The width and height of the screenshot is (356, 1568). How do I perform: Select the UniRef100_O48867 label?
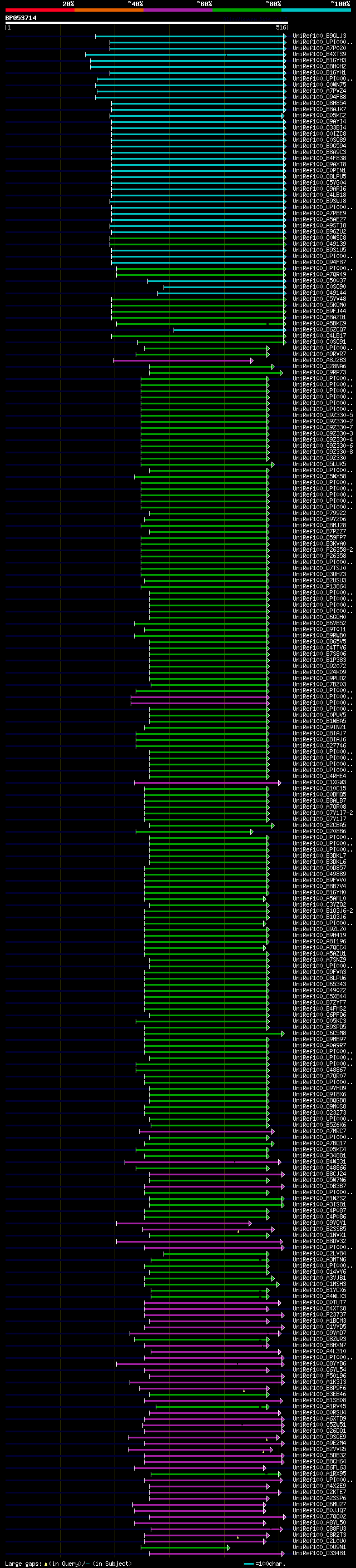(319, 1070)
